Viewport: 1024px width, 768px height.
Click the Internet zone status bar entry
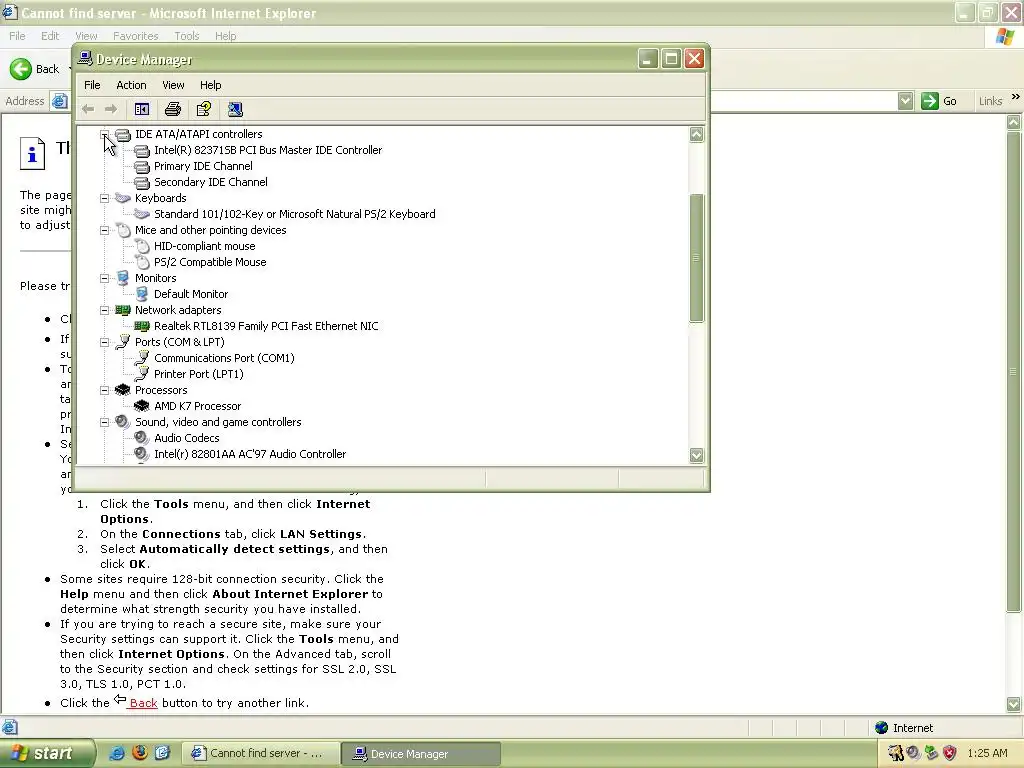pos(904,728)
